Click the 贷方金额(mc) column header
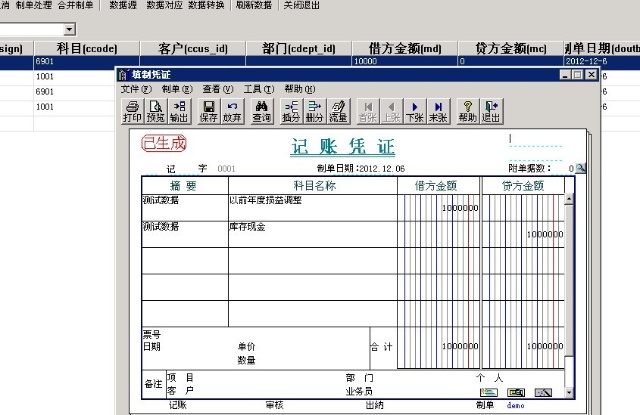The image size is (640, 415). point(511,48)
